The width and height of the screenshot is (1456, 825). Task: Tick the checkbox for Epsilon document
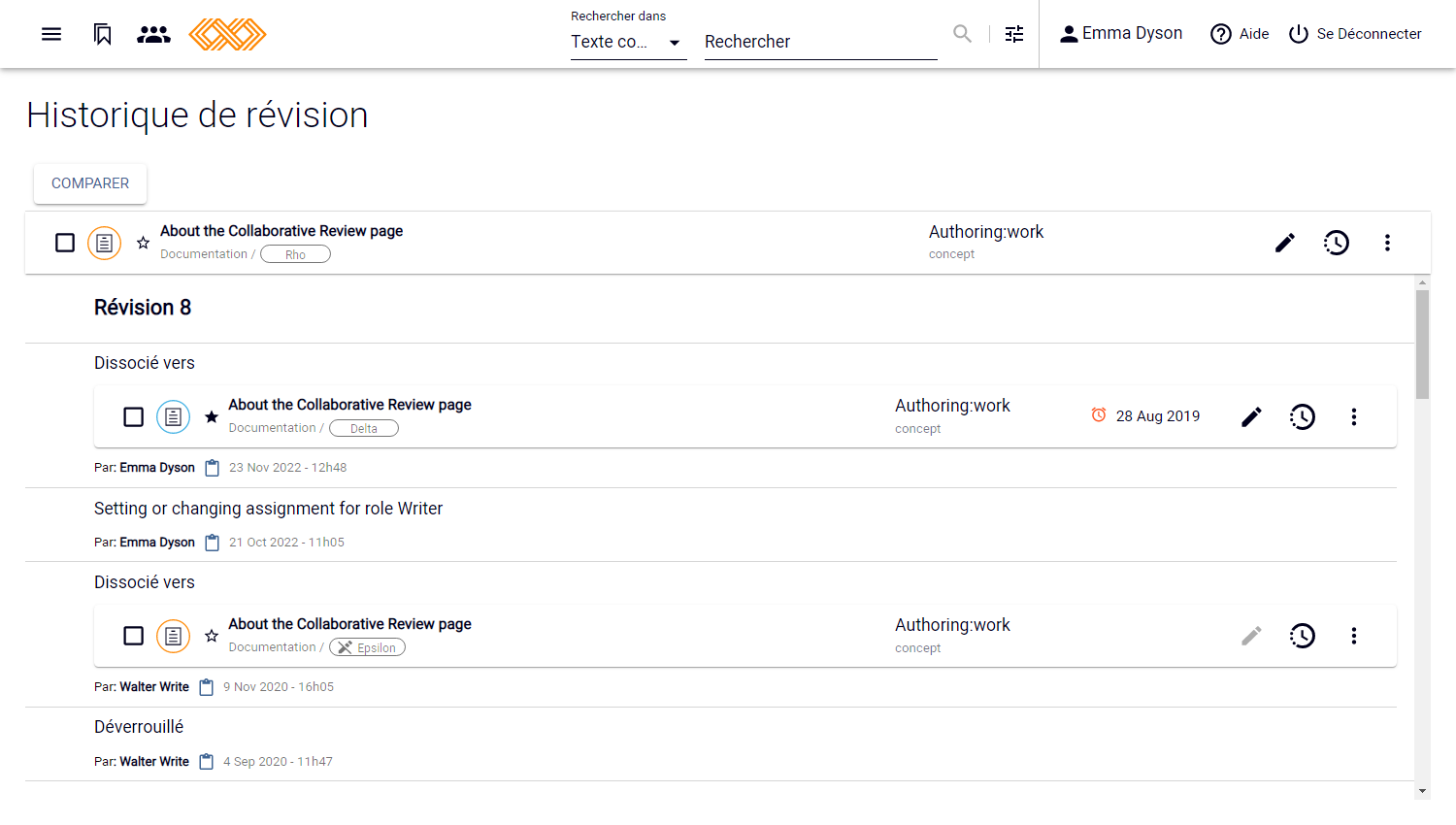(x=134, y=636)
